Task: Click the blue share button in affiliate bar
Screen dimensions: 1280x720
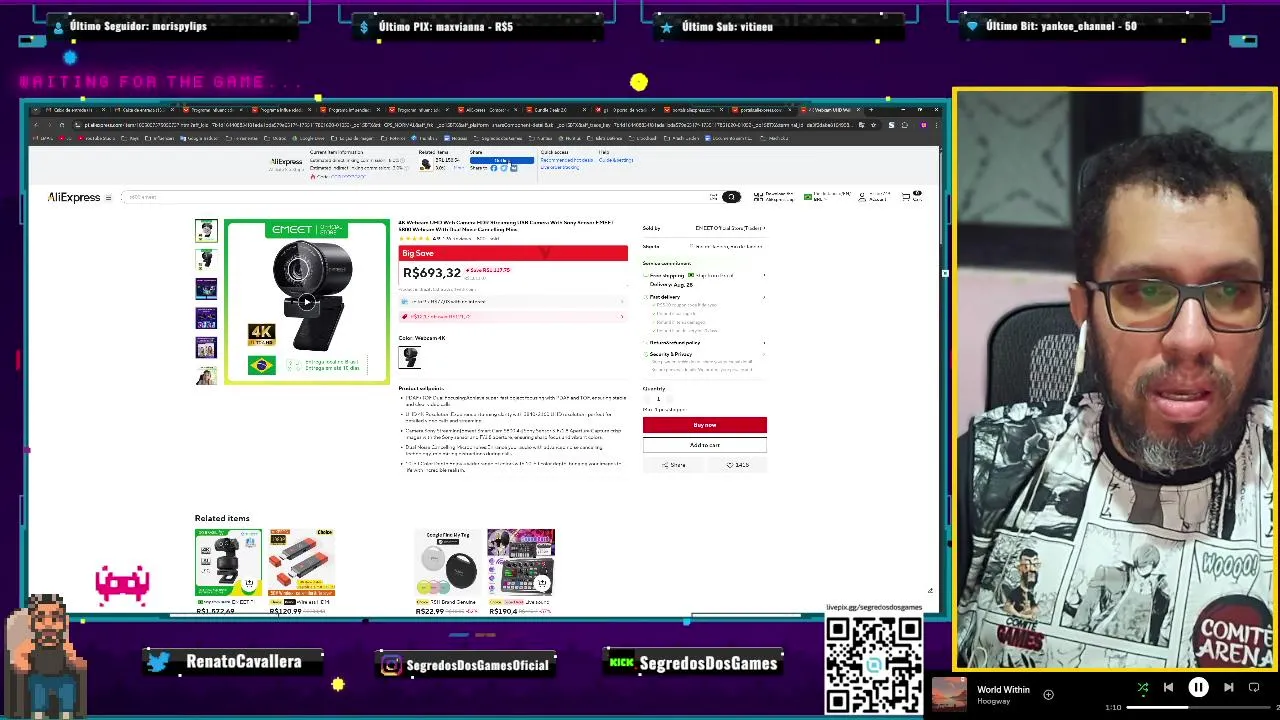Action: point(502,160)
